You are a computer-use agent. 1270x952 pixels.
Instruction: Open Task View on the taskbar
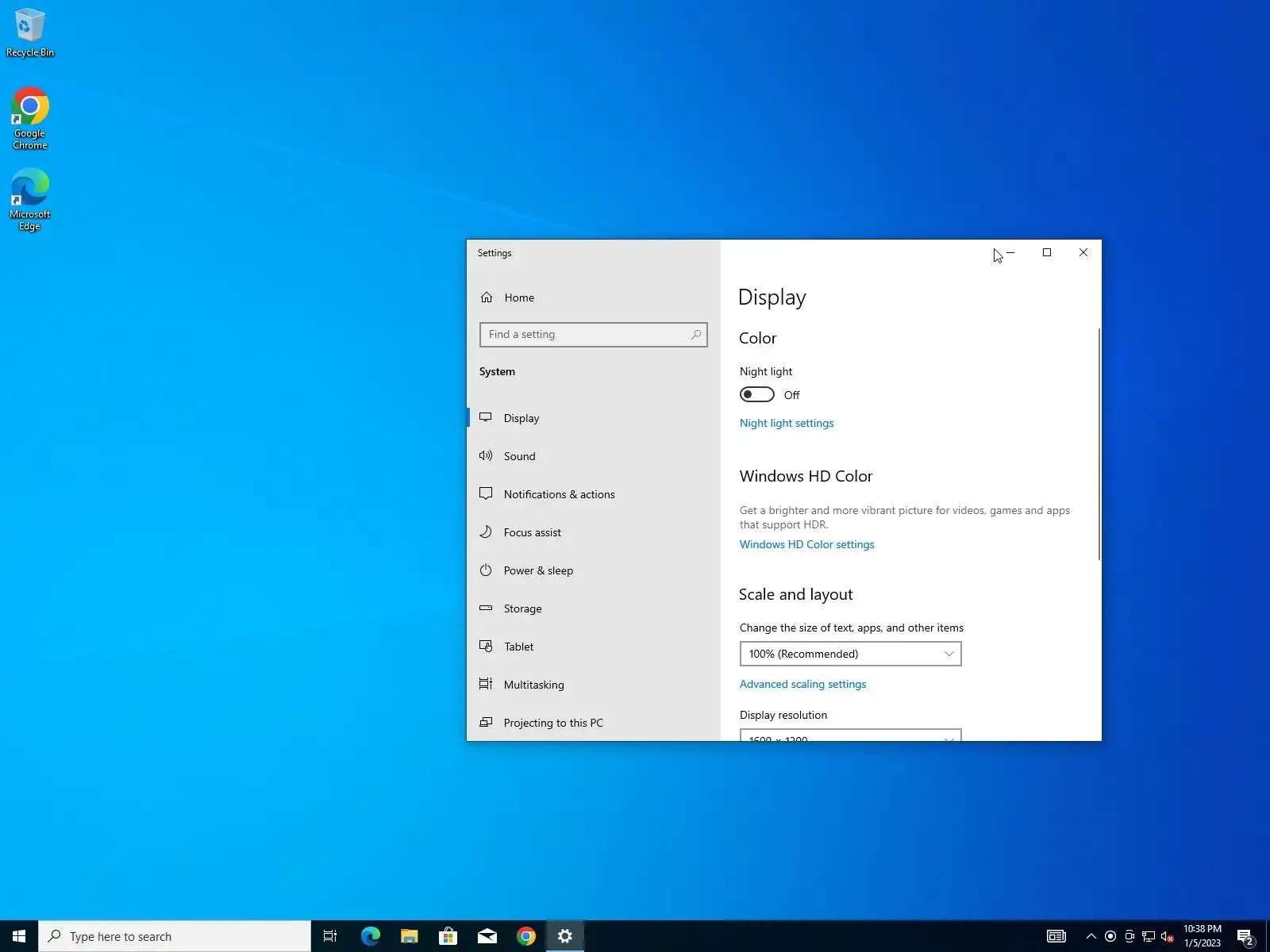[330, 936]
